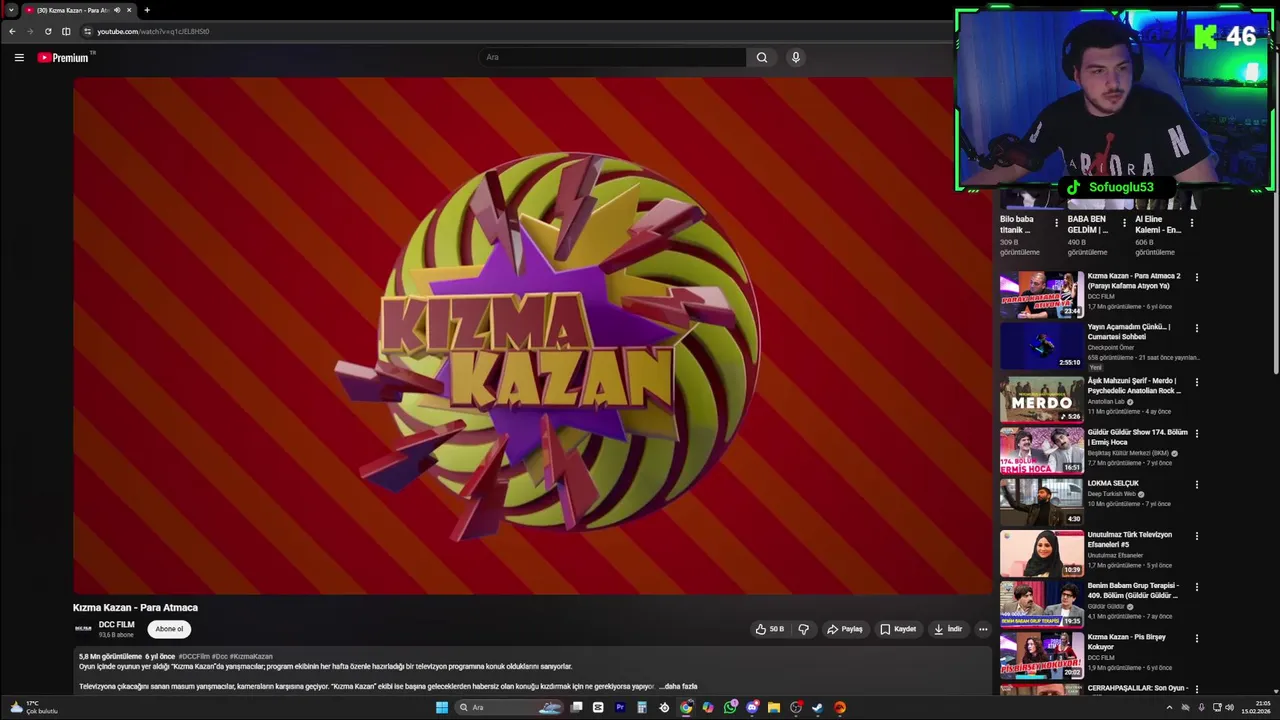Image resolution: width=1280 pixels, height=720 pixels.
Task: Click the Paylaş share button
Action: 845,629
